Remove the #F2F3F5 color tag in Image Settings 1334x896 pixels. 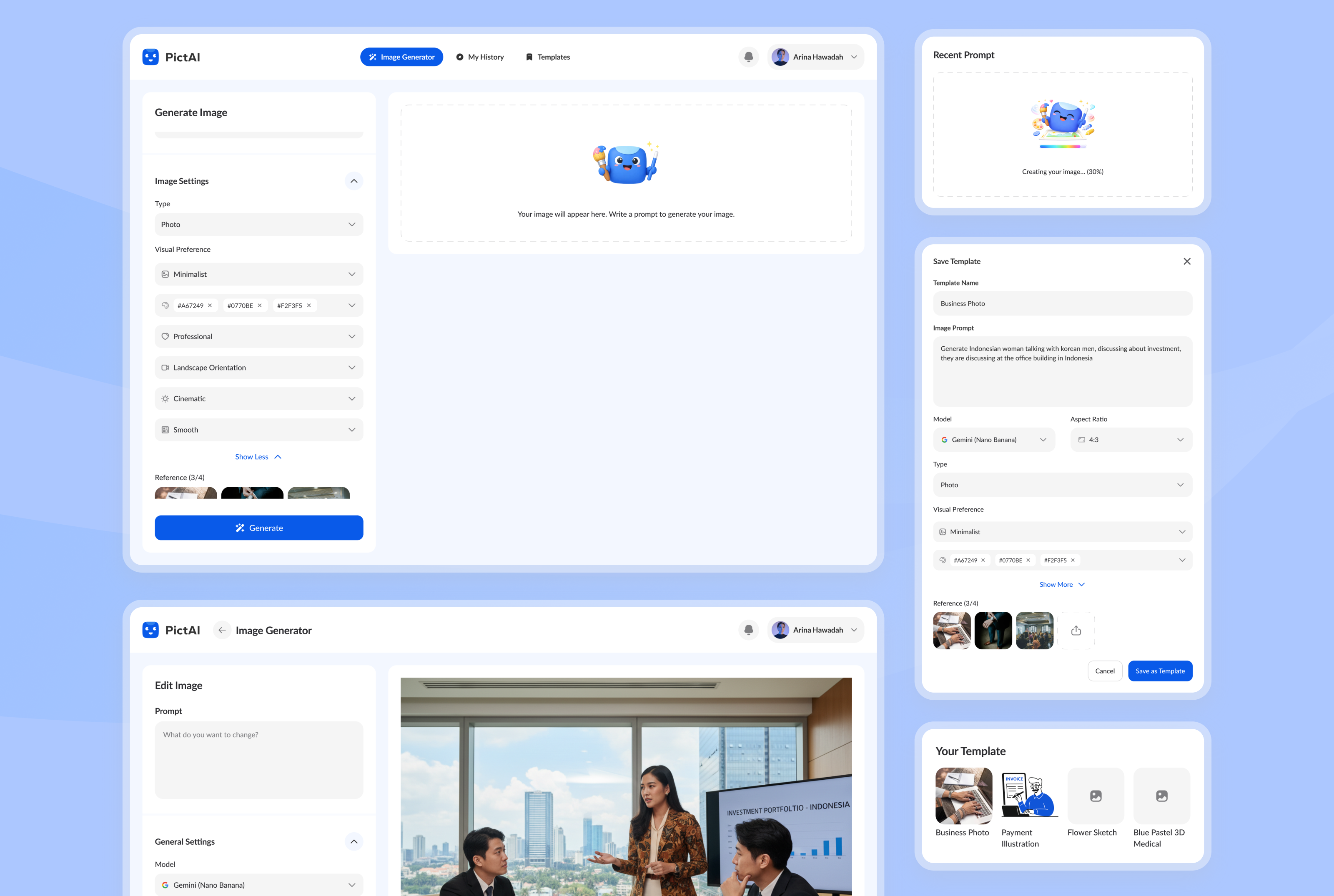click(x=309, y=306)
